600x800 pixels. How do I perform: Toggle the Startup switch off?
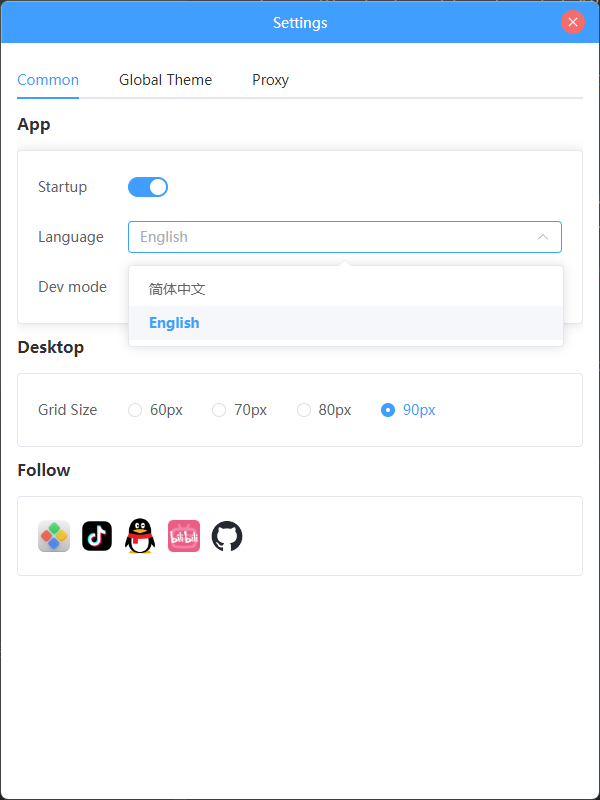pyautogui.click(x=148, y=187)
